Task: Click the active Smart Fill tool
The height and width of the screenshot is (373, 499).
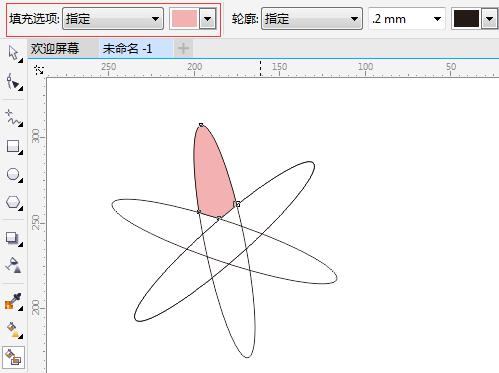Action: (x=13, y=357)
